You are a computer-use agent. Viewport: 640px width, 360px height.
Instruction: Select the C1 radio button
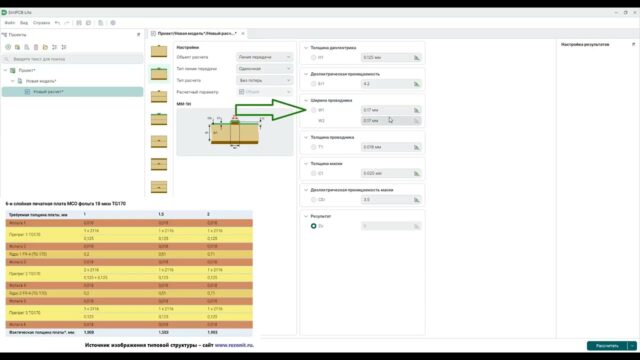coord(313,173)
